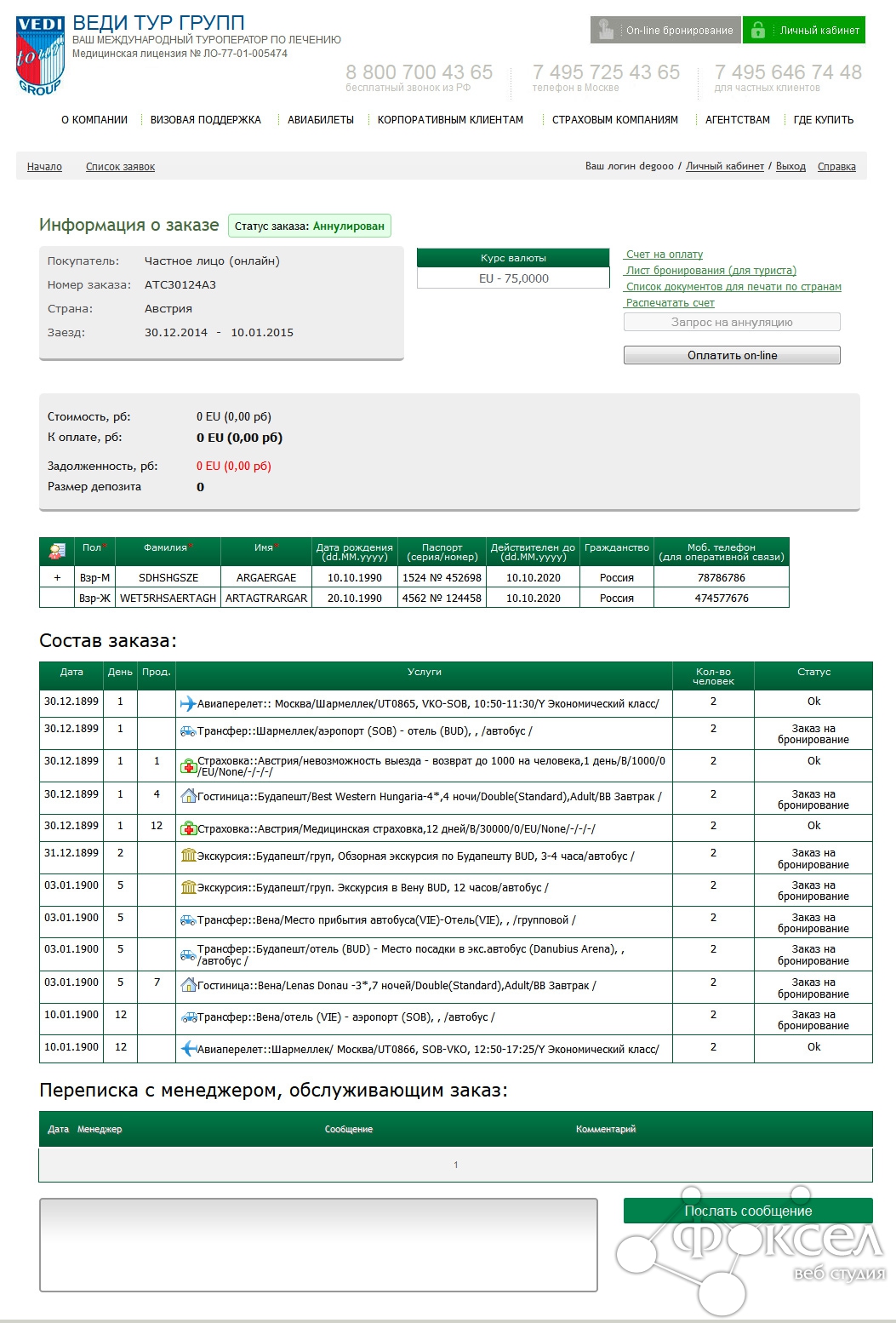
Task: Open the ВИЗОВАЯ ПОДДЕРЖКА menu item
Action: tap(206, 120)
